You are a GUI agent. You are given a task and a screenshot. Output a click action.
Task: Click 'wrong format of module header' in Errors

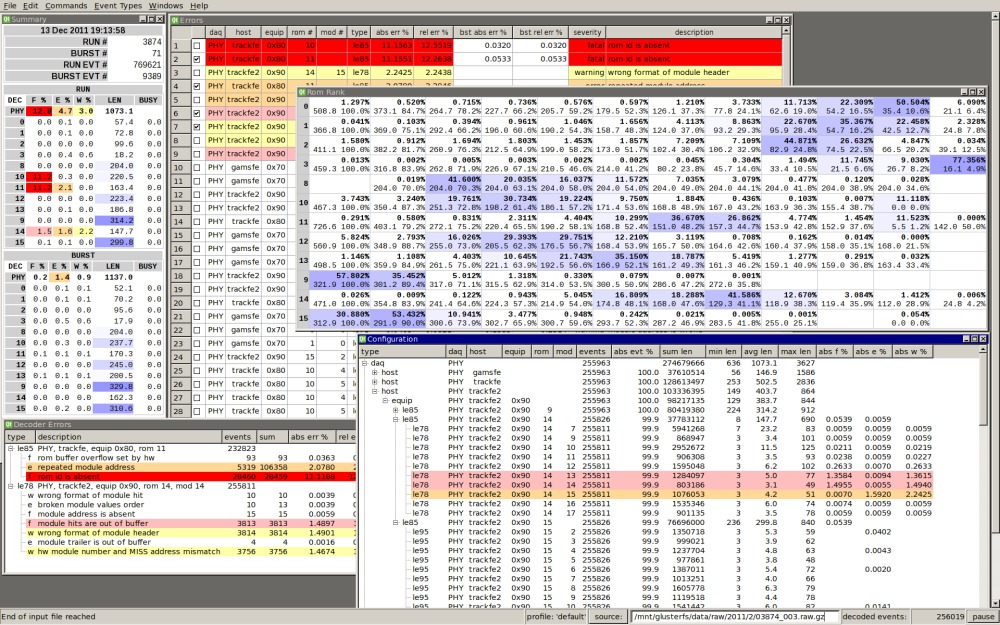click(668, 73)
